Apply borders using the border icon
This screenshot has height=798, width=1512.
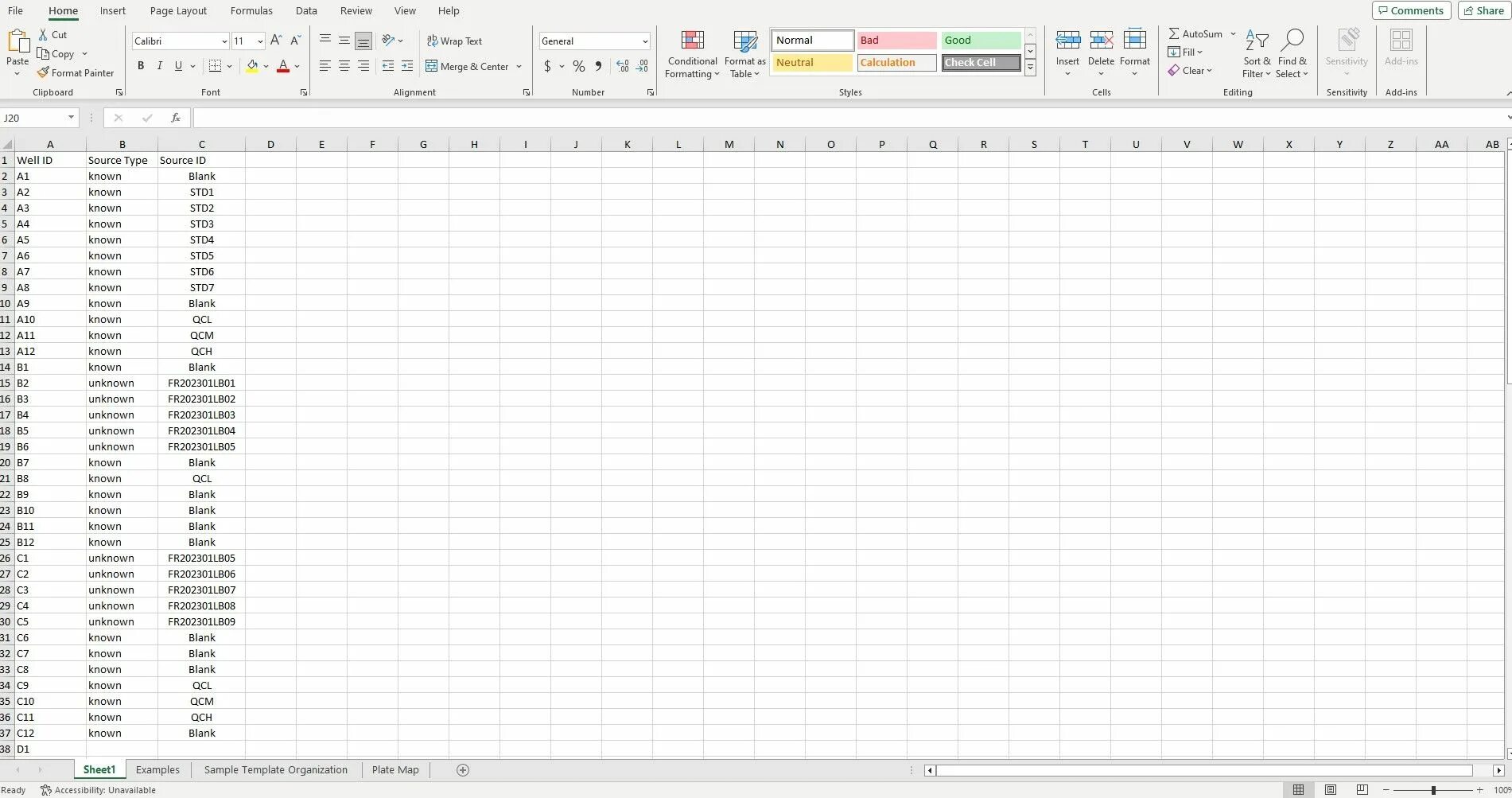click(215, 66)
